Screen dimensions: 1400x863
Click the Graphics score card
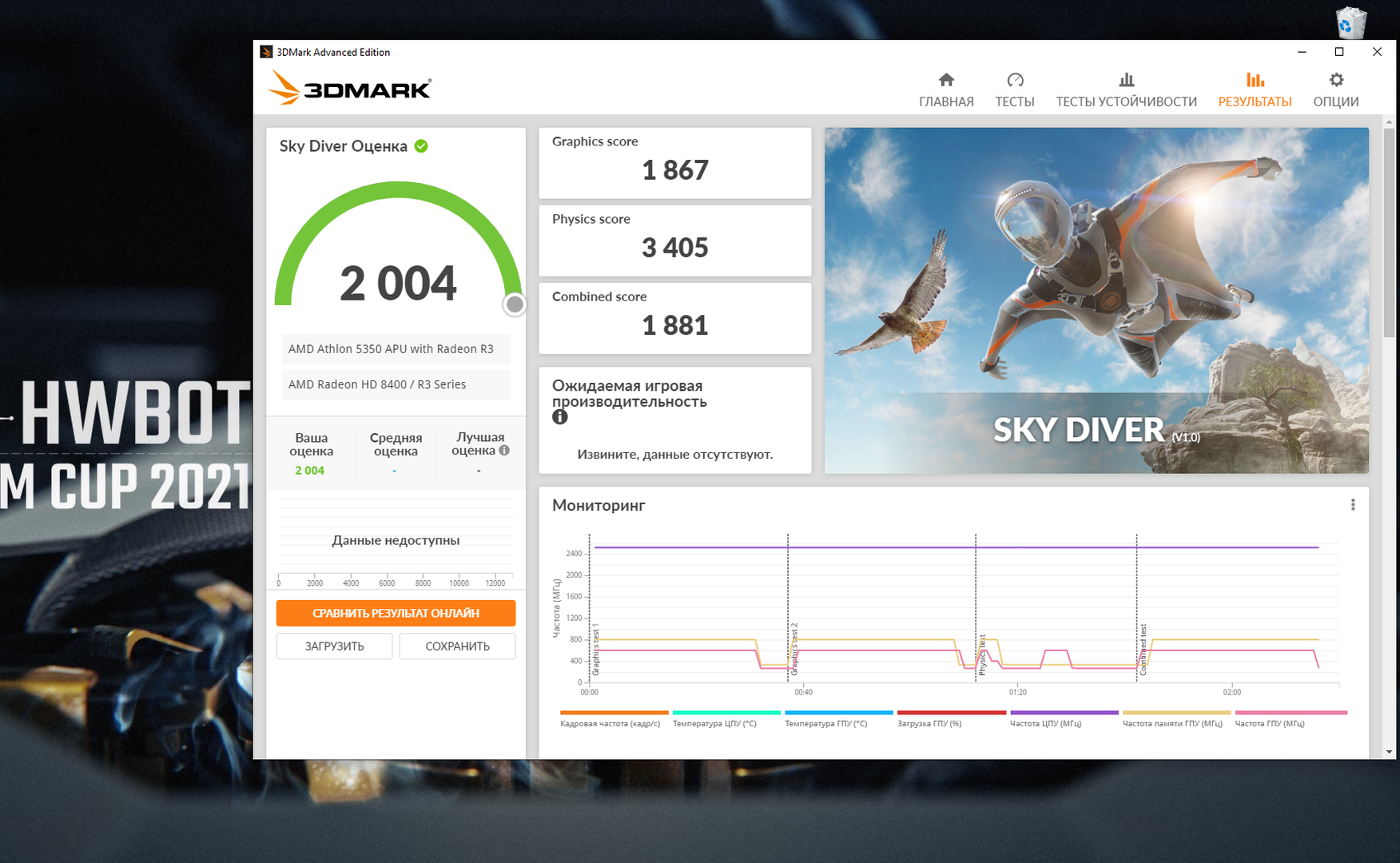tap(675, 163)
